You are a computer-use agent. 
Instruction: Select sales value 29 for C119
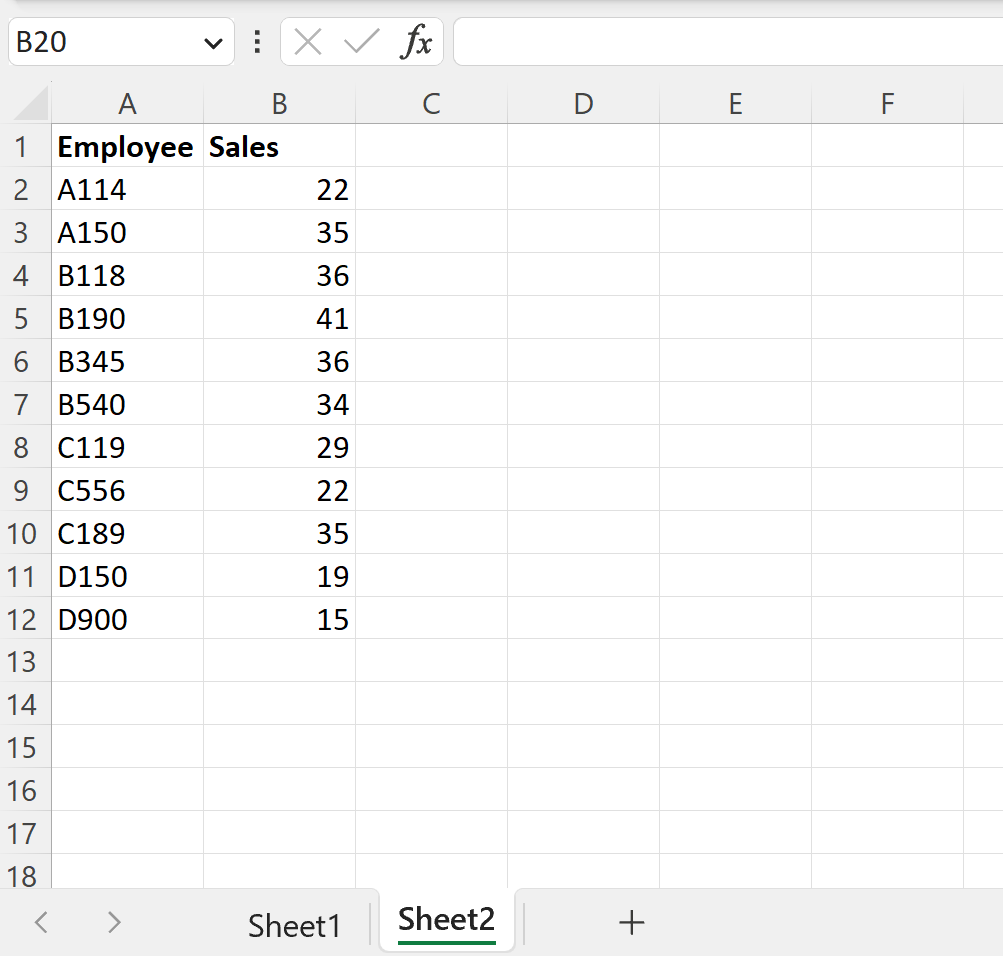280,447
